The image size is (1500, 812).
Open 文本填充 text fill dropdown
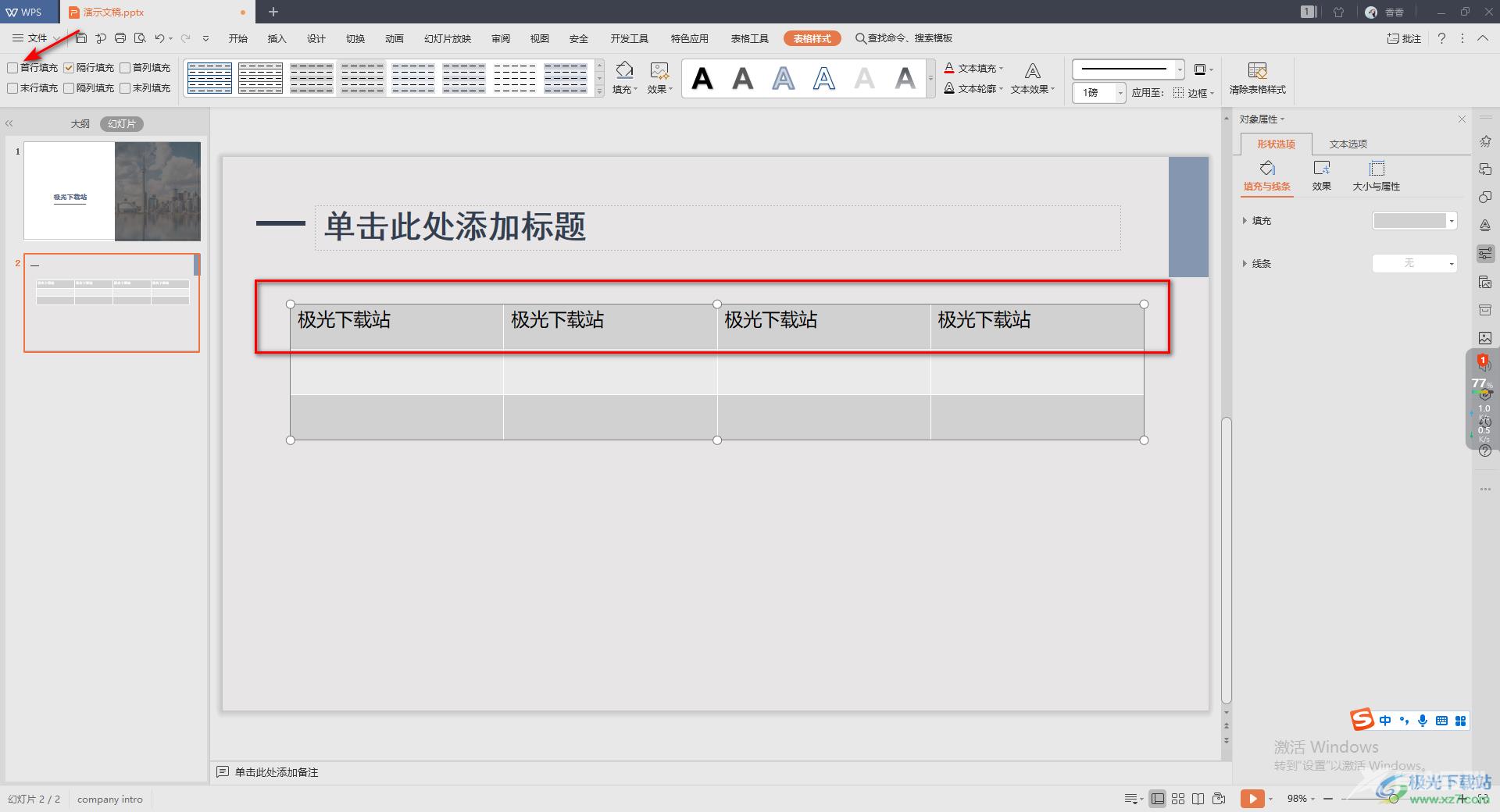point(973,68)
